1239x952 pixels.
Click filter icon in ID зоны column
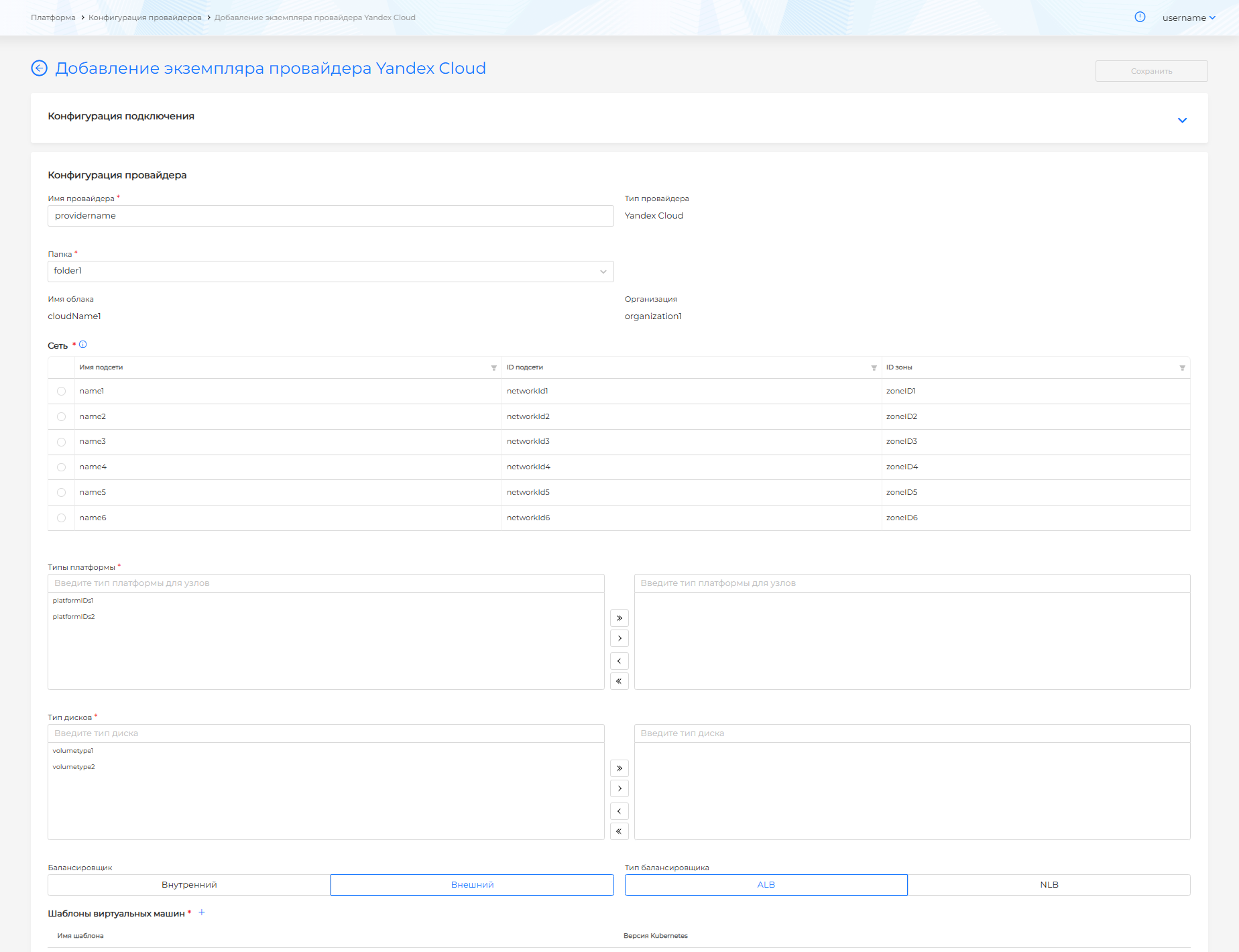[x=1182, y=368]
